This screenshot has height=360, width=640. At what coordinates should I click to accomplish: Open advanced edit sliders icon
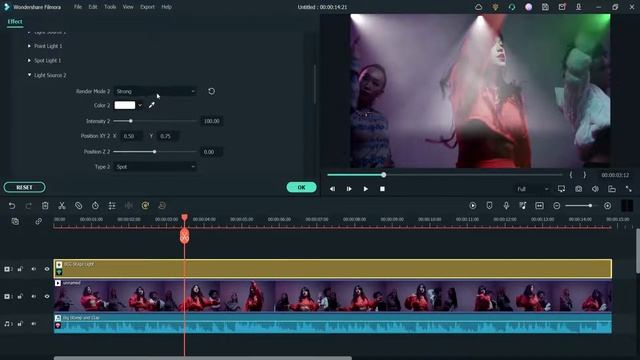coord(112,206)
